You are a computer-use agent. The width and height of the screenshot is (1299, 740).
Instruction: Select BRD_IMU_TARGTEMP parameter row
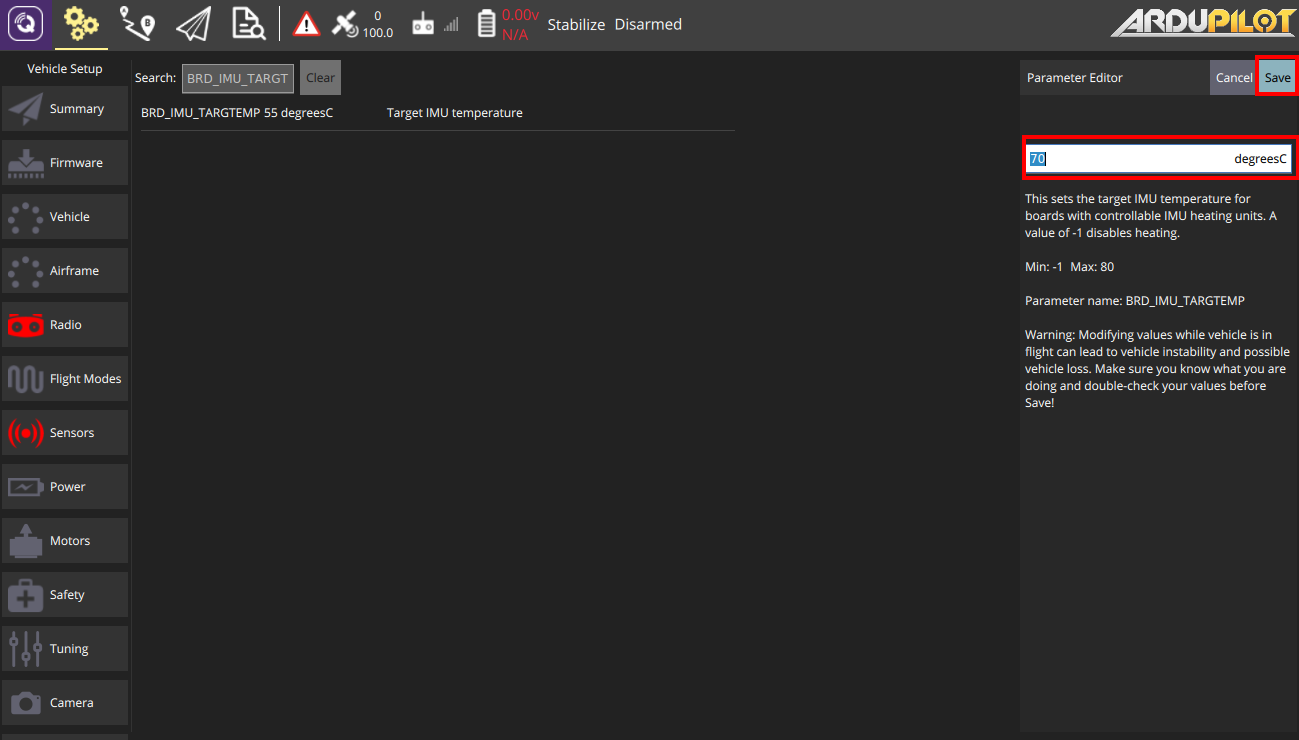click(437, 113)
